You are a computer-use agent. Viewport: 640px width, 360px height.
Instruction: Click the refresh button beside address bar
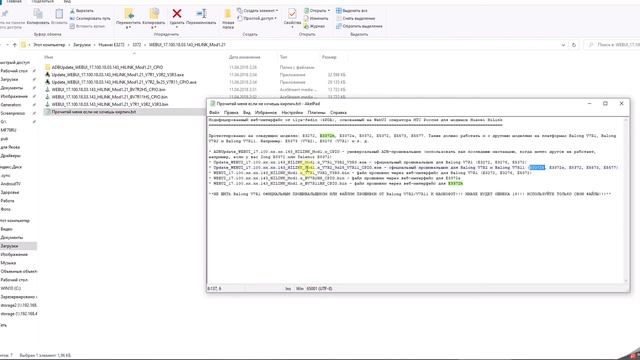574,45
